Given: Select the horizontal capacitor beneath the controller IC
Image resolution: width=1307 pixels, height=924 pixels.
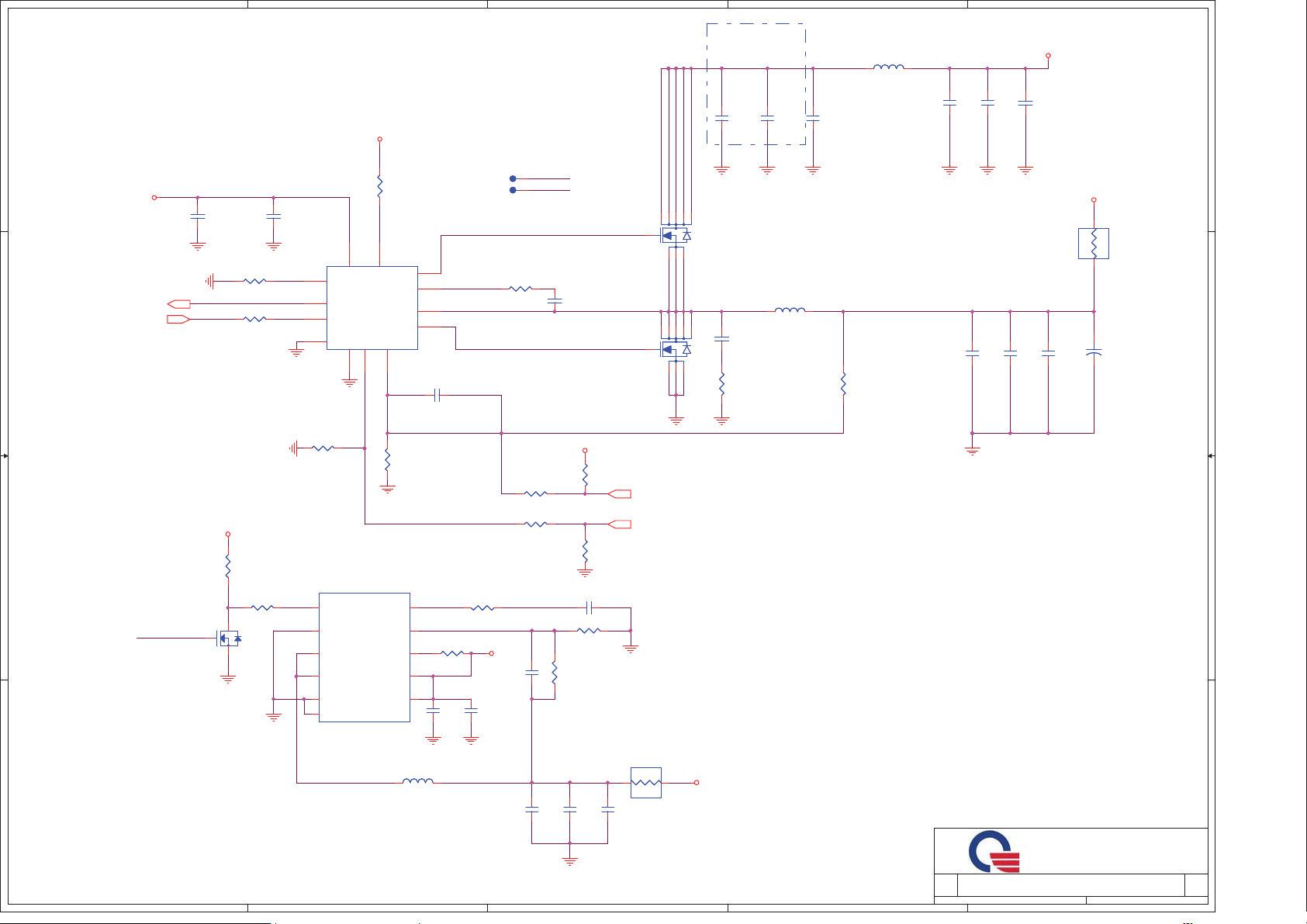Looking at the screenshot, I should pyautogui.click(x=438, y=396).
